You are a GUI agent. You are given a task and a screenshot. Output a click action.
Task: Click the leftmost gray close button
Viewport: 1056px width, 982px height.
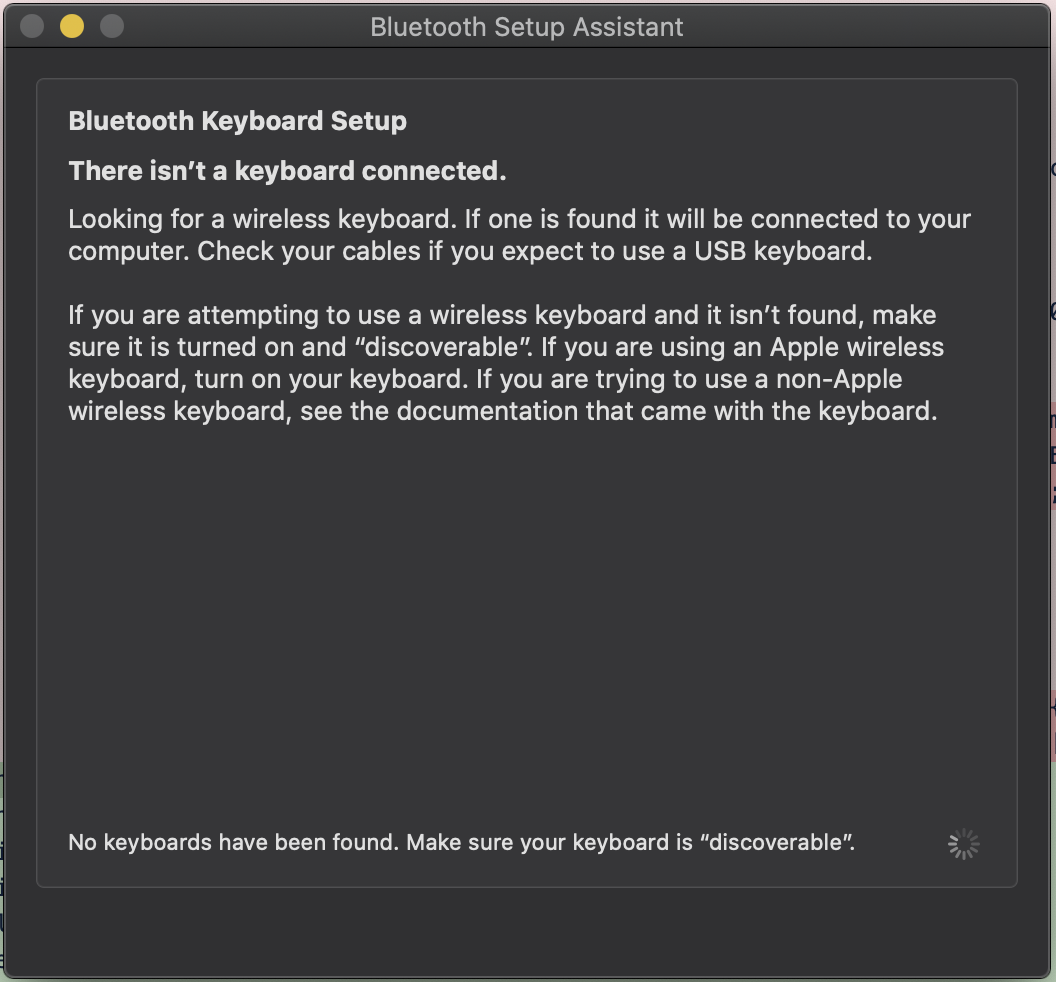32,26
